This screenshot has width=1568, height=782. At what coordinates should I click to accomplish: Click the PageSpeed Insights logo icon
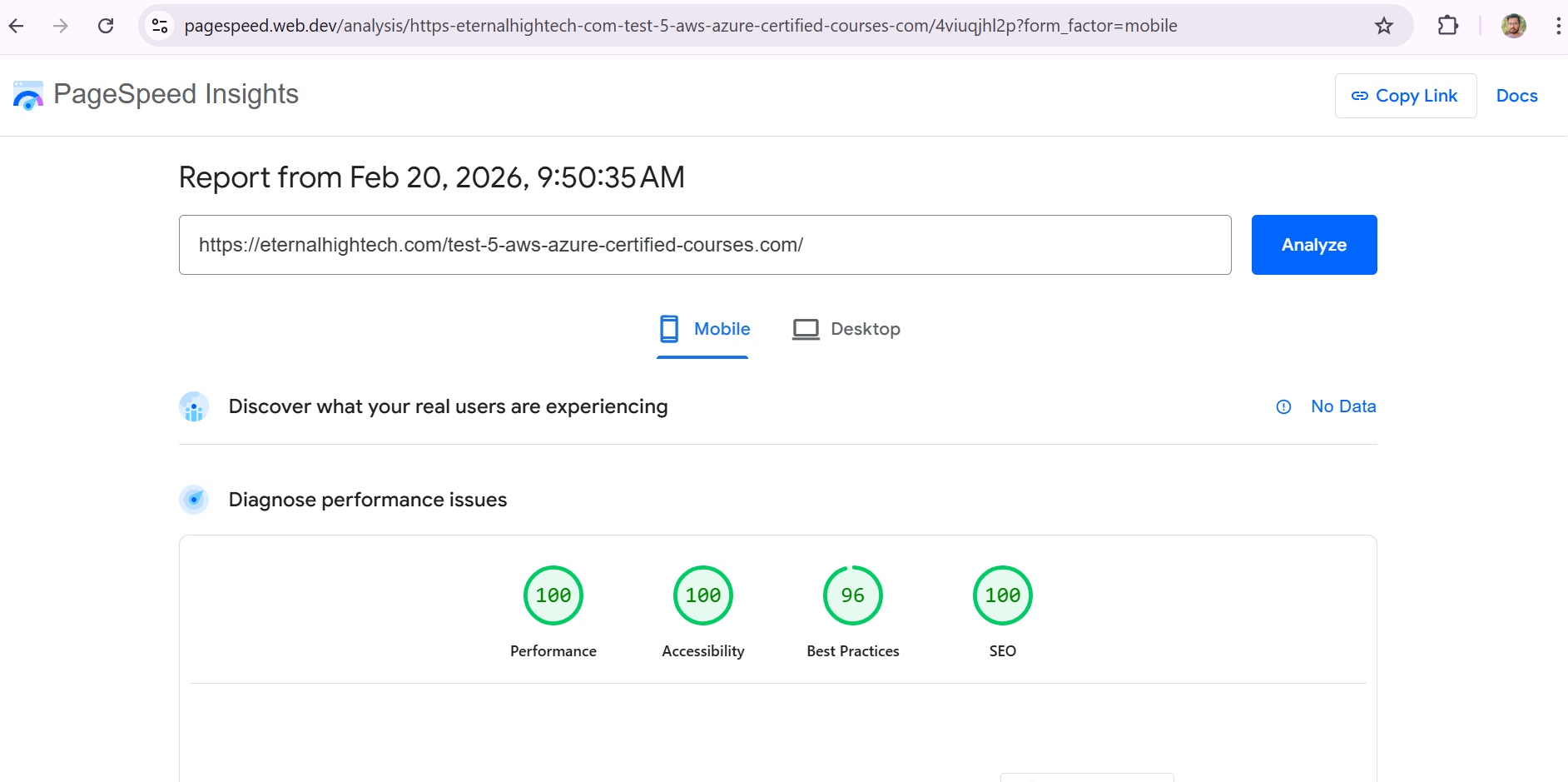(28, 95)
